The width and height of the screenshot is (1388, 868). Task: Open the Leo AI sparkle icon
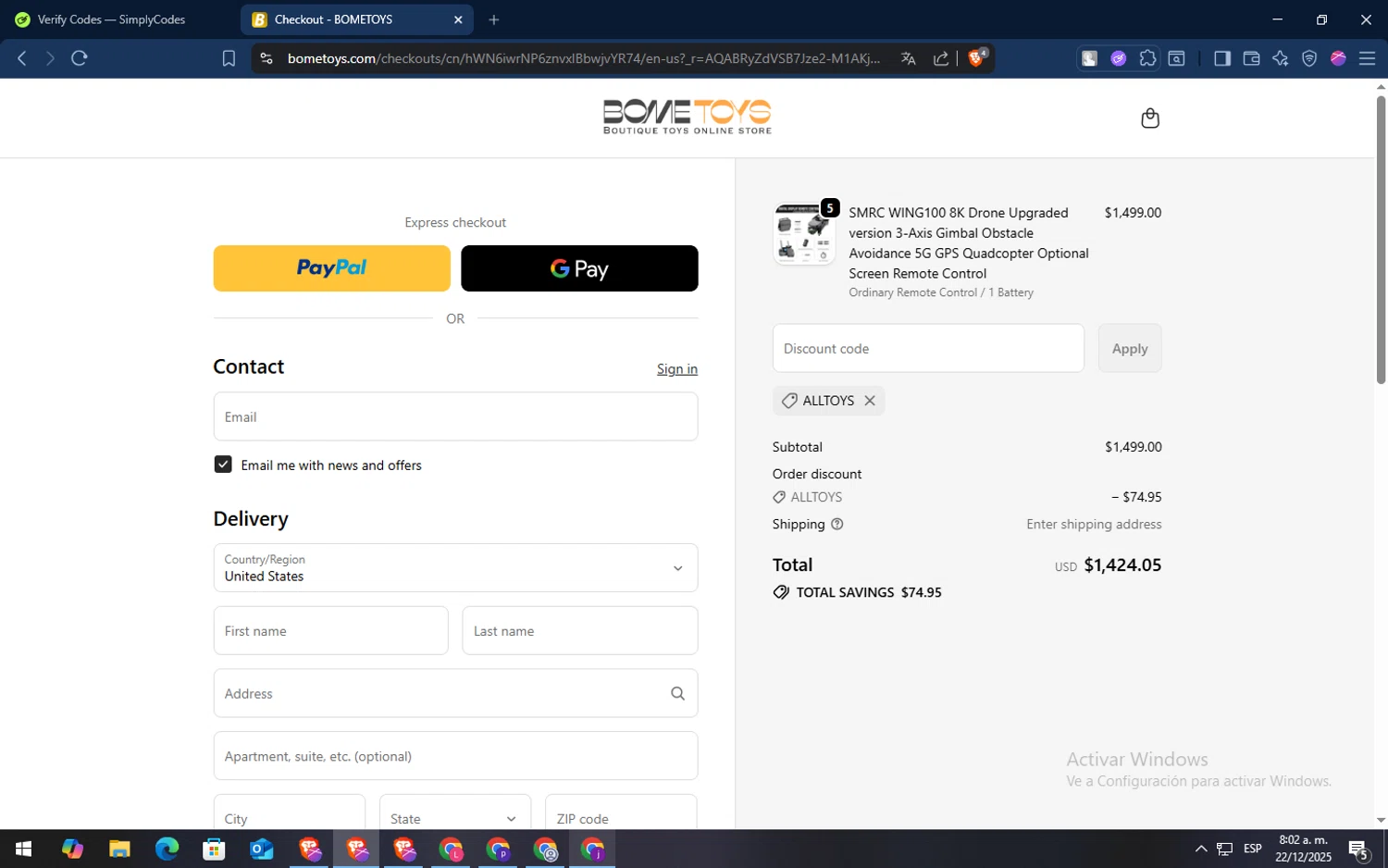1280,58
